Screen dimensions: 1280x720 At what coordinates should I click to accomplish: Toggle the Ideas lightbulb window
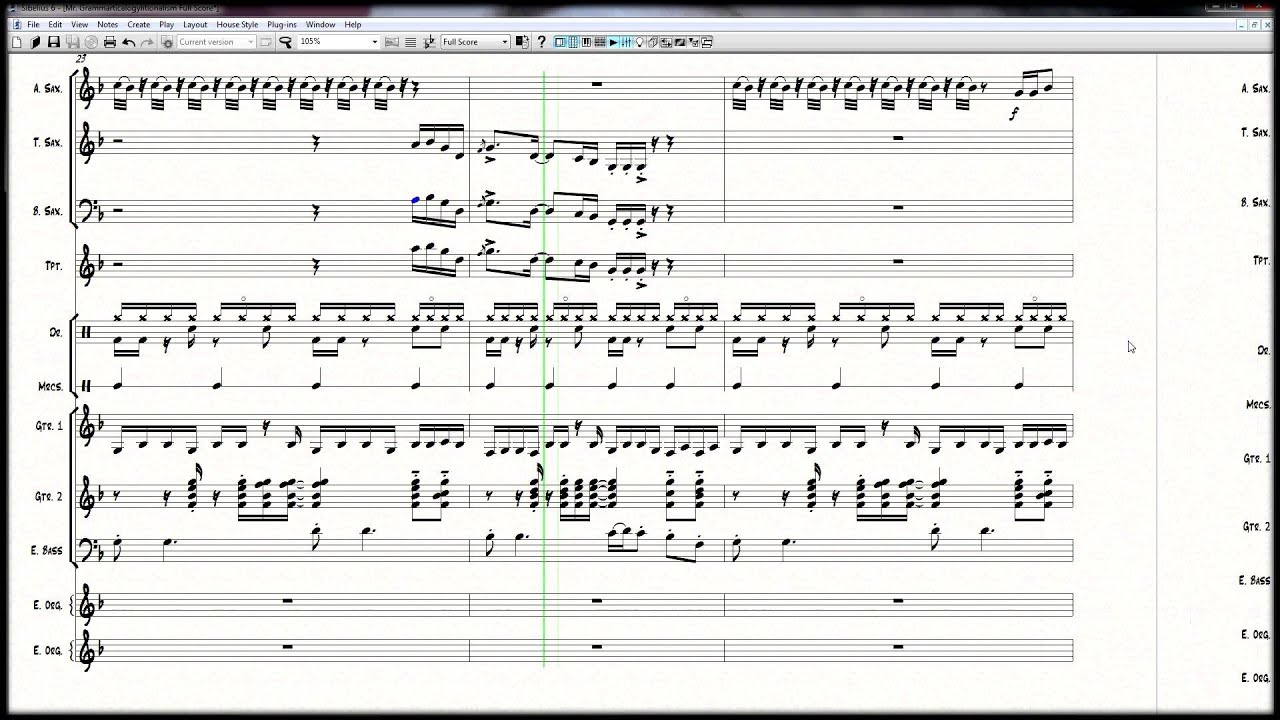click(639, 42)
